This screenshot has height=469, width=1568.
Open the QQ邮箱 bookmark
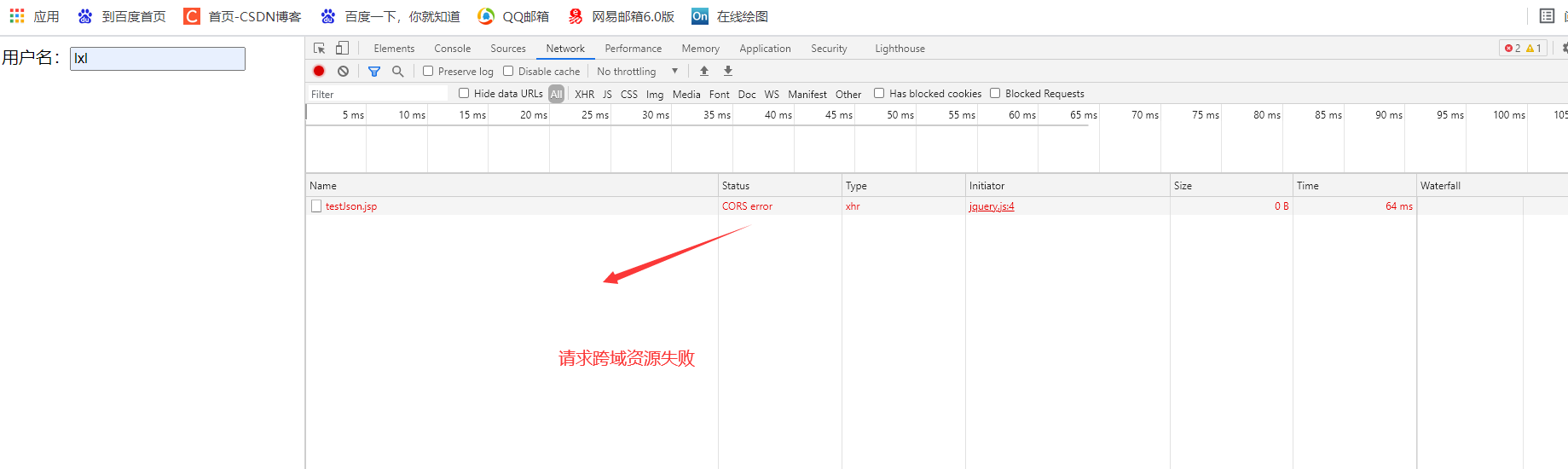click(513, 16)
